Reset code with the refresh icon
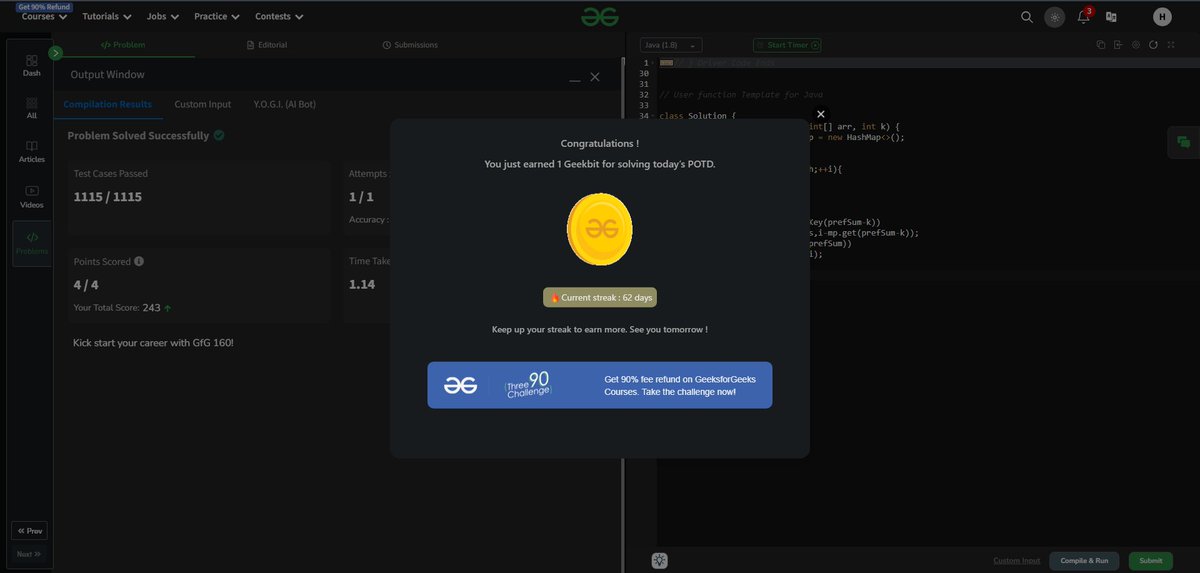Screen dimensions: 1200x573 click(x=1153, y=45)
